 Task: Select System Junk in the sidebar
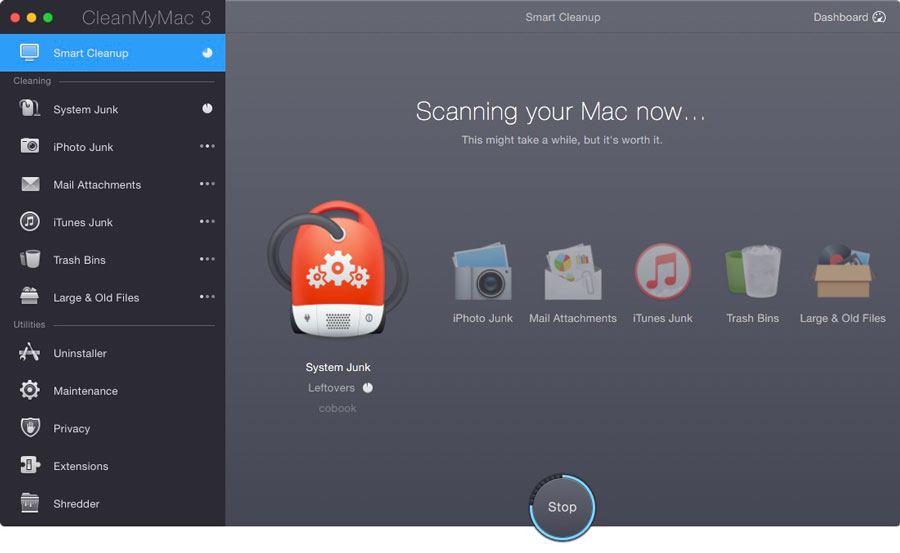[112, 109]
